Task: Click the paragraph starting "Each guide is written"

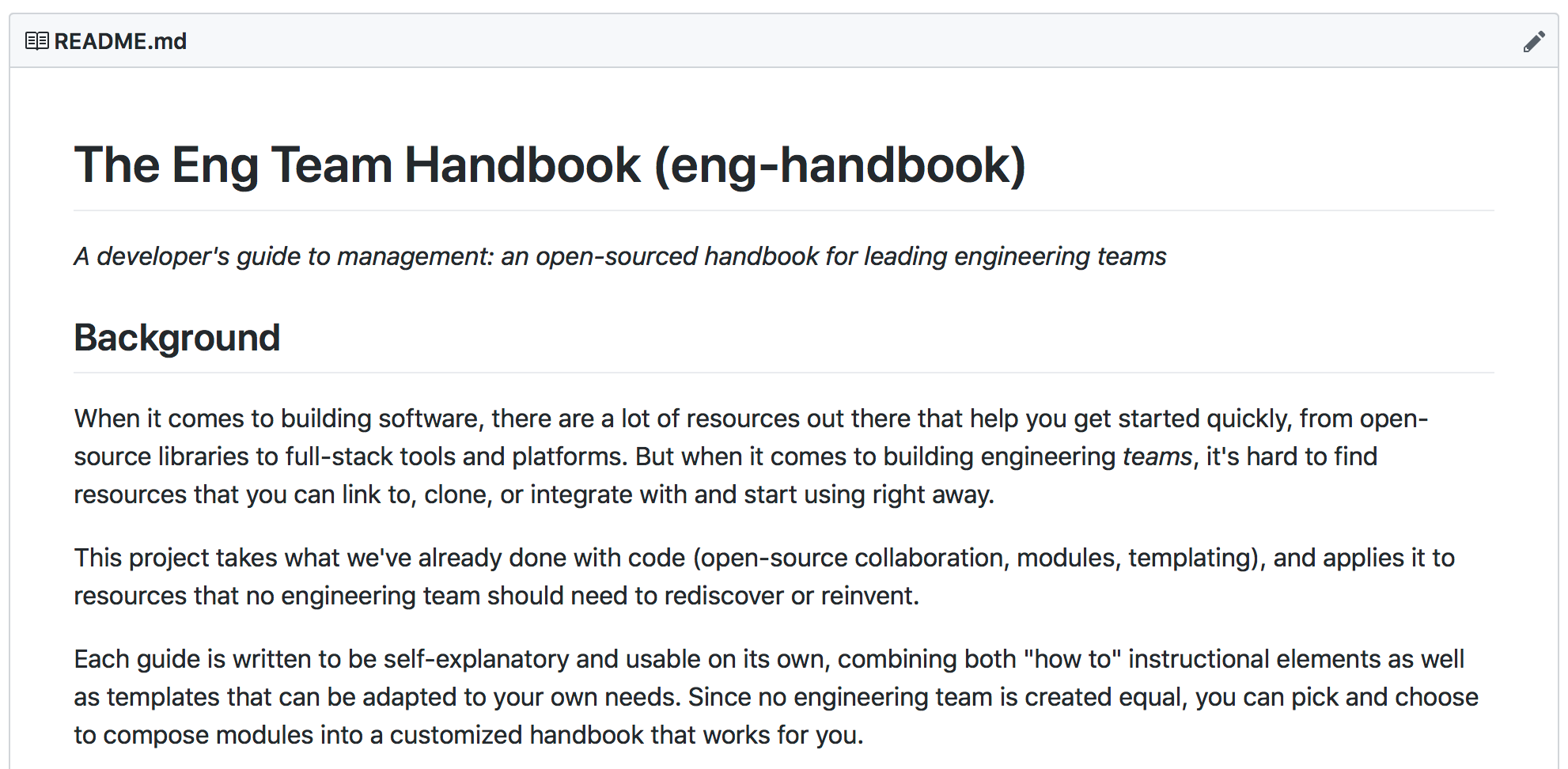Action: 776,697
